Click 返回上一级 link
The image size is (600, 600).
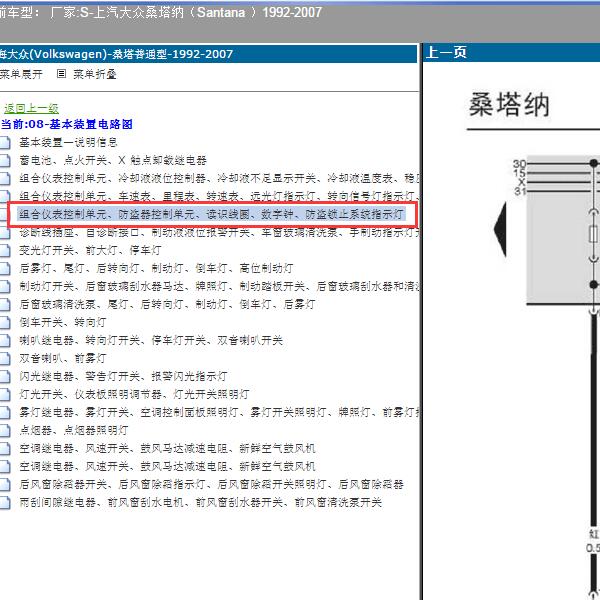pyautogui.click(x=31, y=109)
